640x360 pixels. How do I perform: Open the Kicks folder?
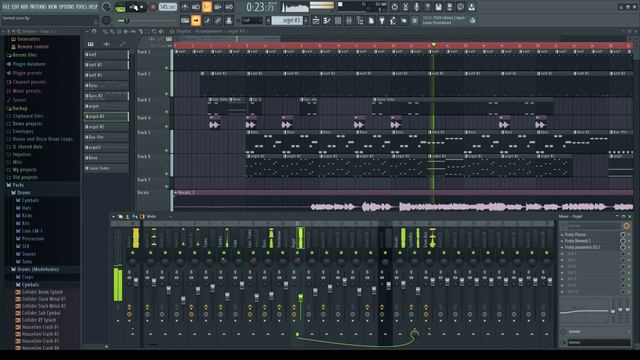[27, 216]
